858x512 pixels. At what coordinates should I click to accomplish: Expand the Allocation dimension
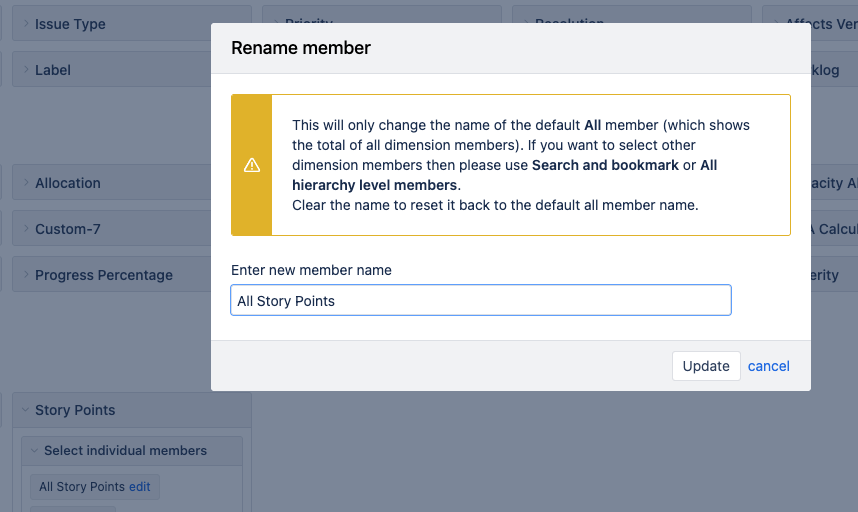click(67, 183)
